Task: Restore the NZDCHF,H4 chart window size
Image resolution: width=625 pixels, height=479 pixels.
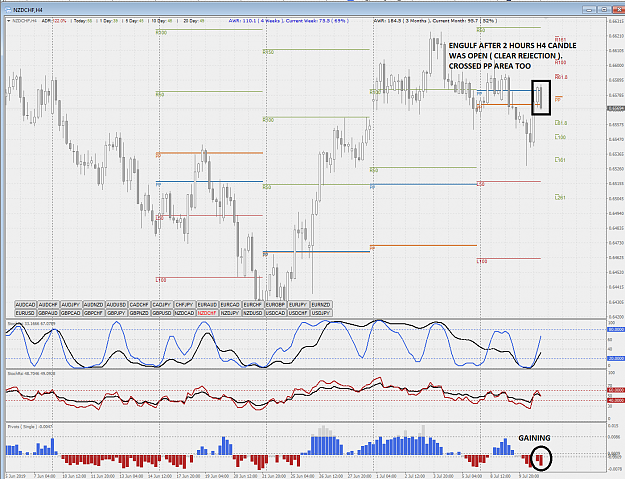Action: 604,10
